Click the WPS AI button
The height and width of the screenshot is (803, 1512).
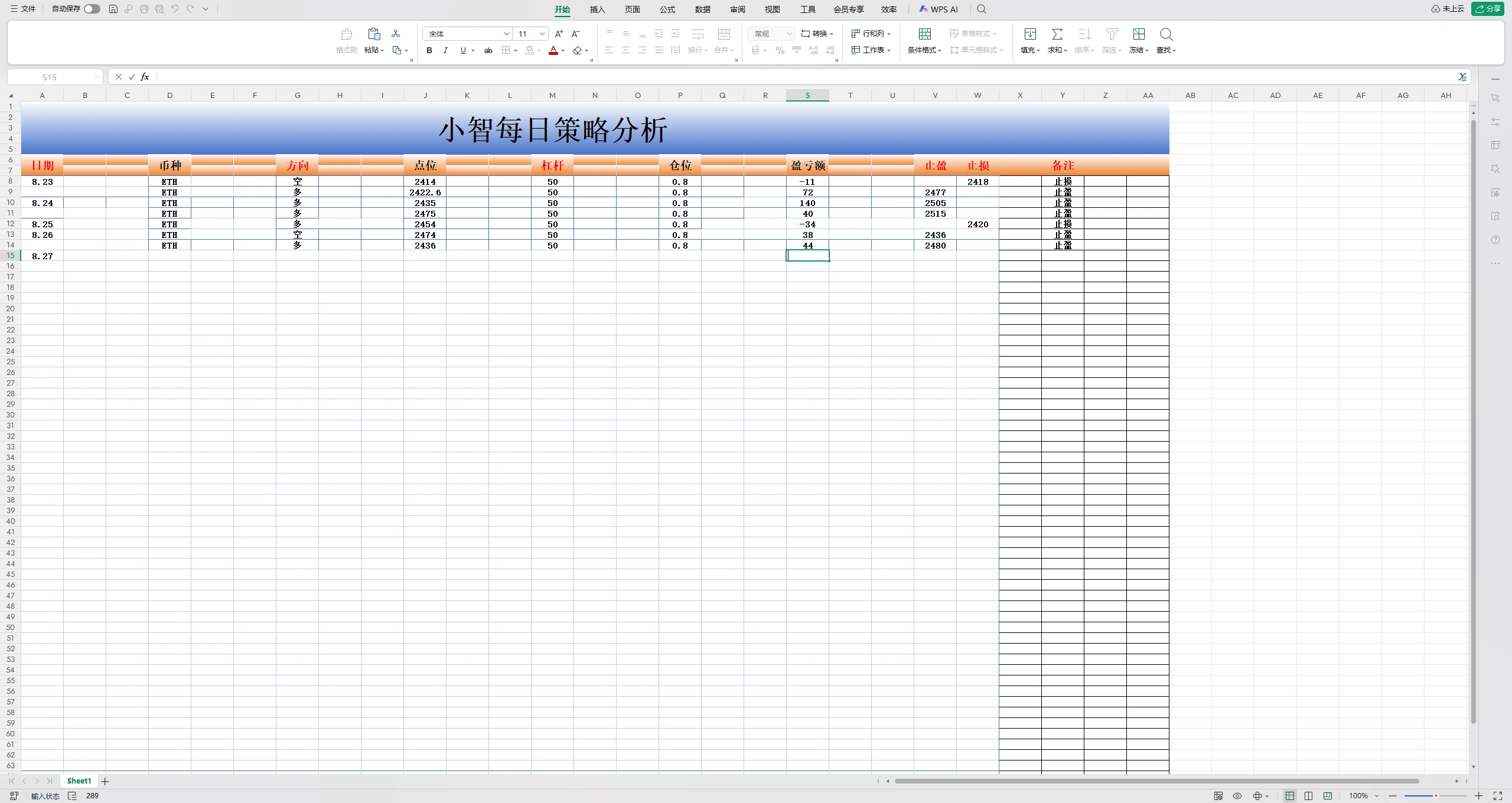coord(939,9)
